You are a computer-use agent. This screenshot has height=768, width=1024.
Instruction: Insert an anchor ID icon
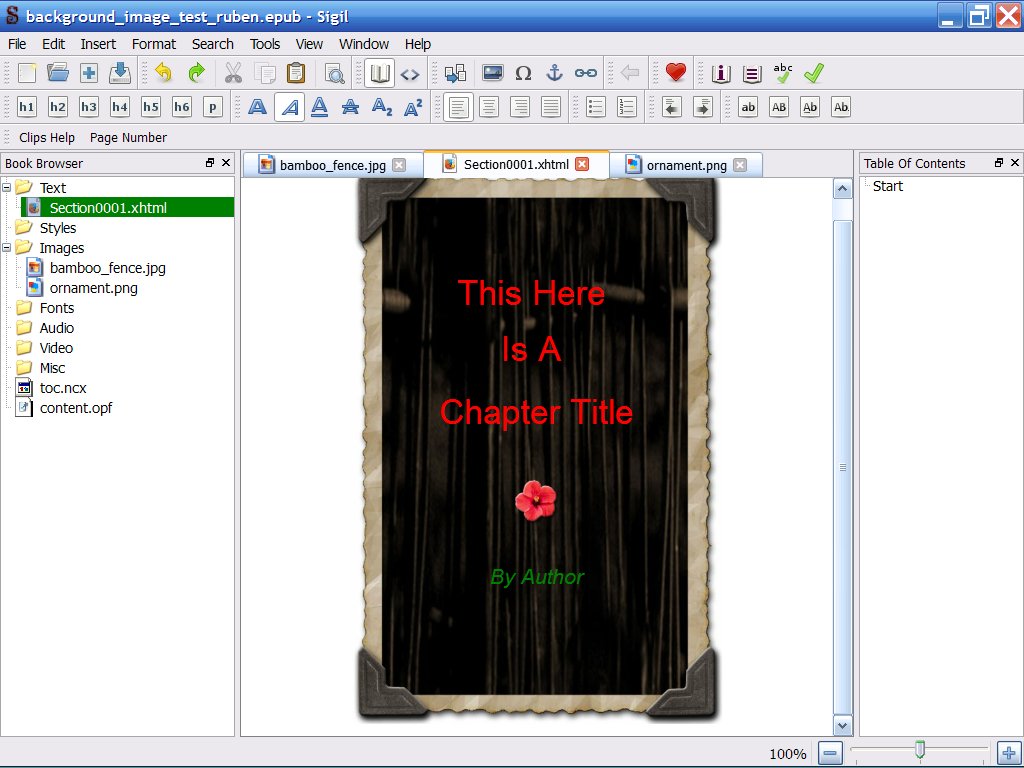click(x=554, y=73)
